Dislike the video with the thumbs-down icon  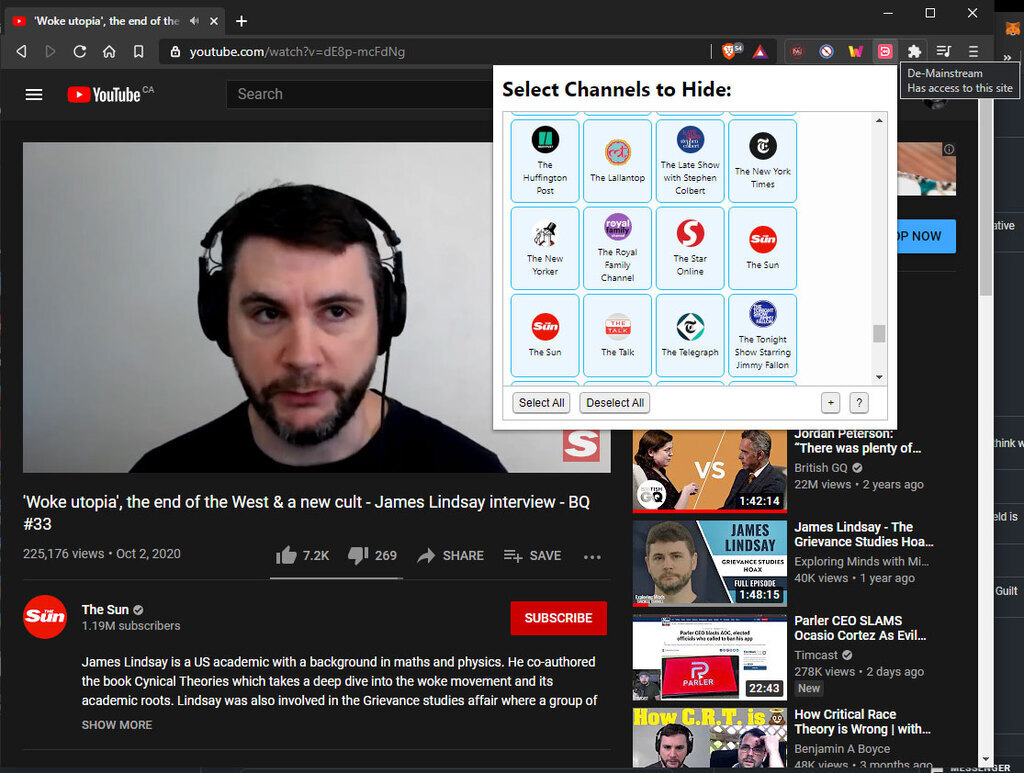(358, 555)
